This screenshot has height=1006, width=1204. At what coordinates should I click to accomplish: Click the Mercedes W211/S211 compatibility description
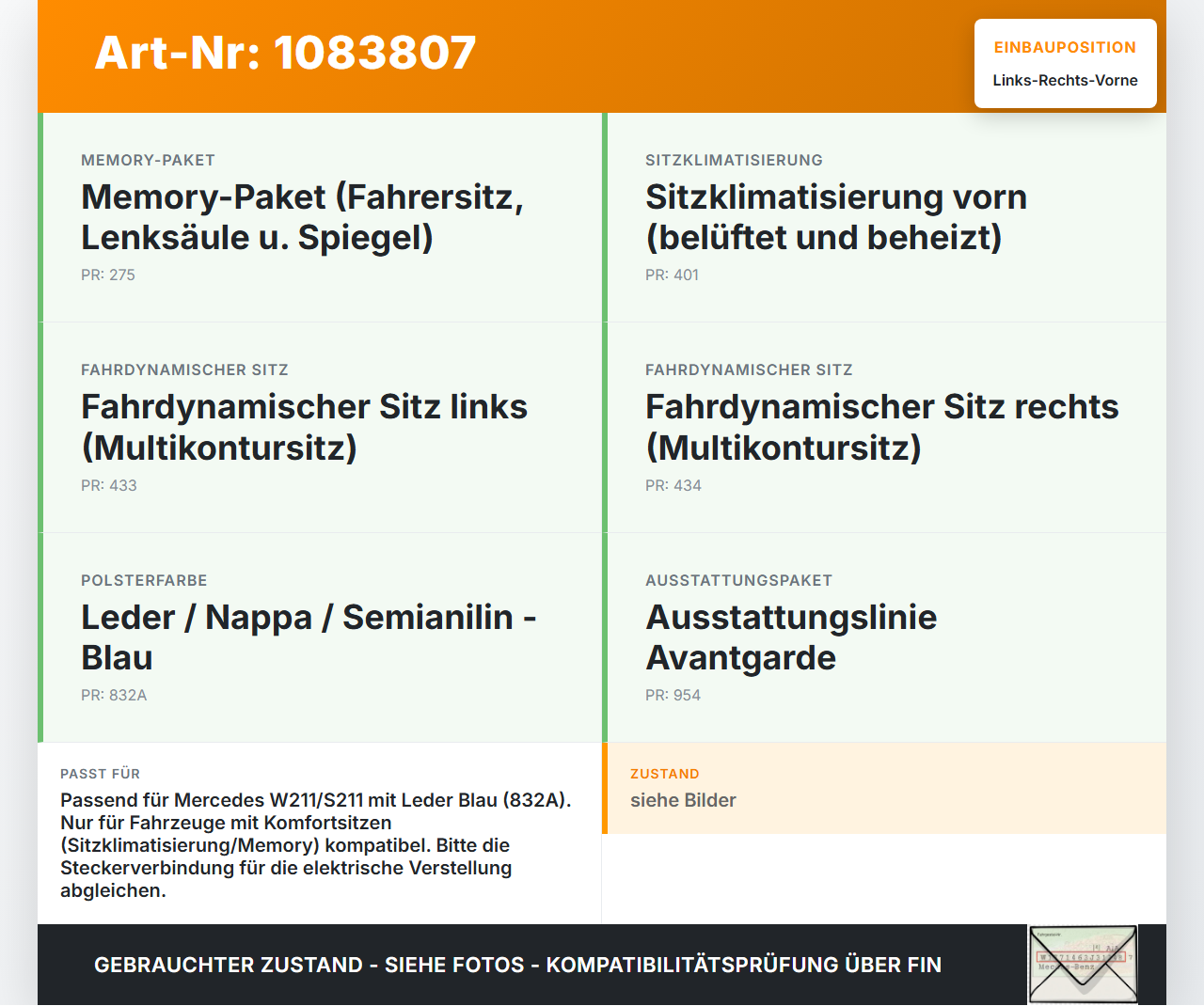tap(316, 845)
